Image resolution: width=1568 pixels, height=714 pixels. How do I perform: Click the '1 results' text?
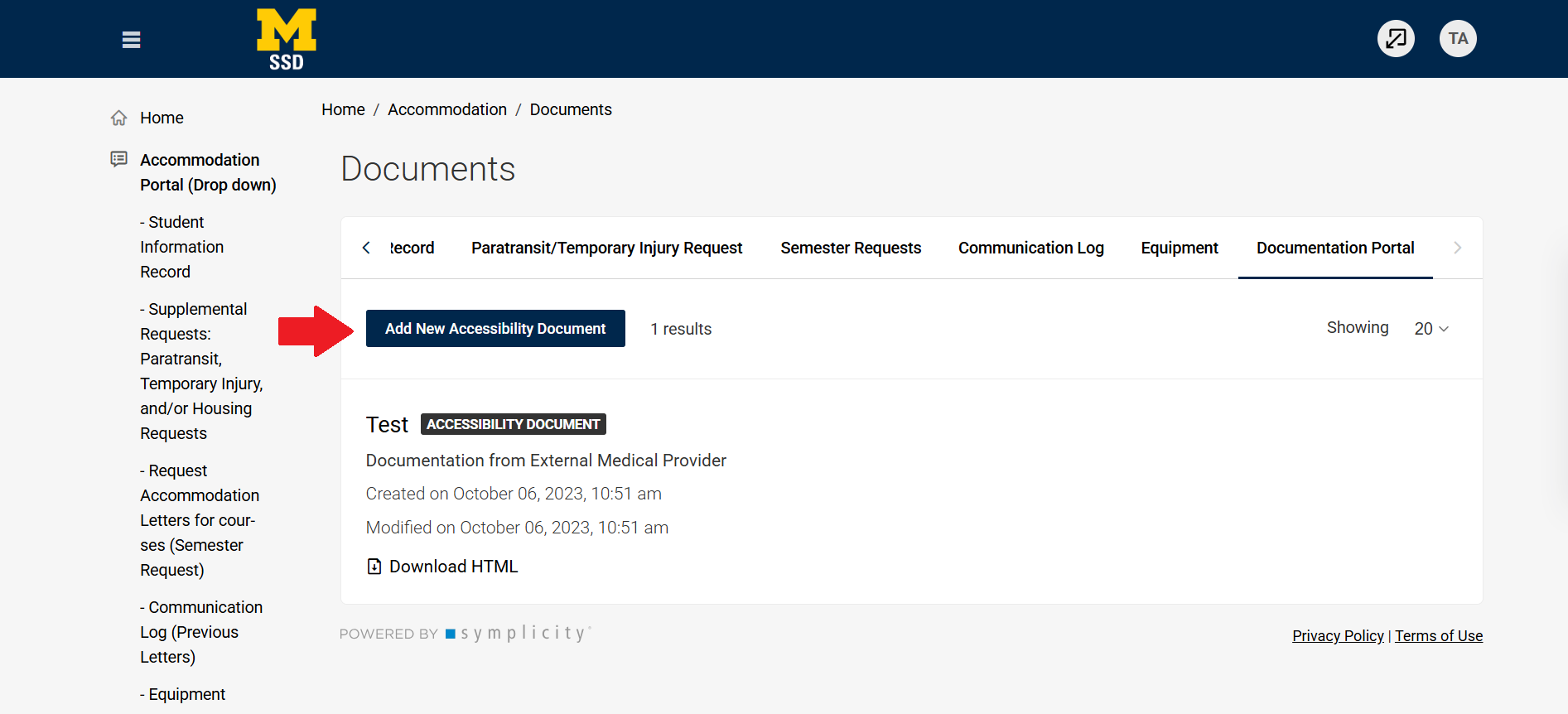(681, 329)
